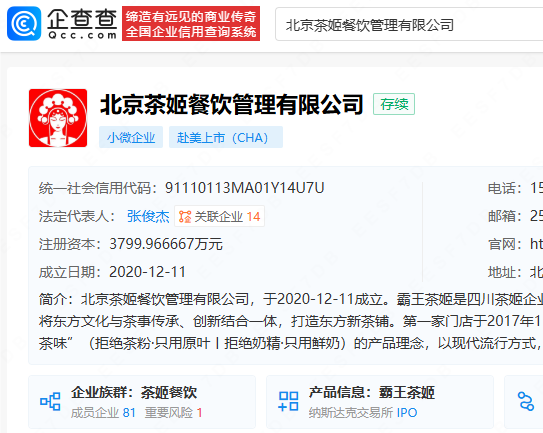The height and width of the screenshot is (433, 543).
Task: View 重要风险 1 alert
Action: [x=173, y=413]
